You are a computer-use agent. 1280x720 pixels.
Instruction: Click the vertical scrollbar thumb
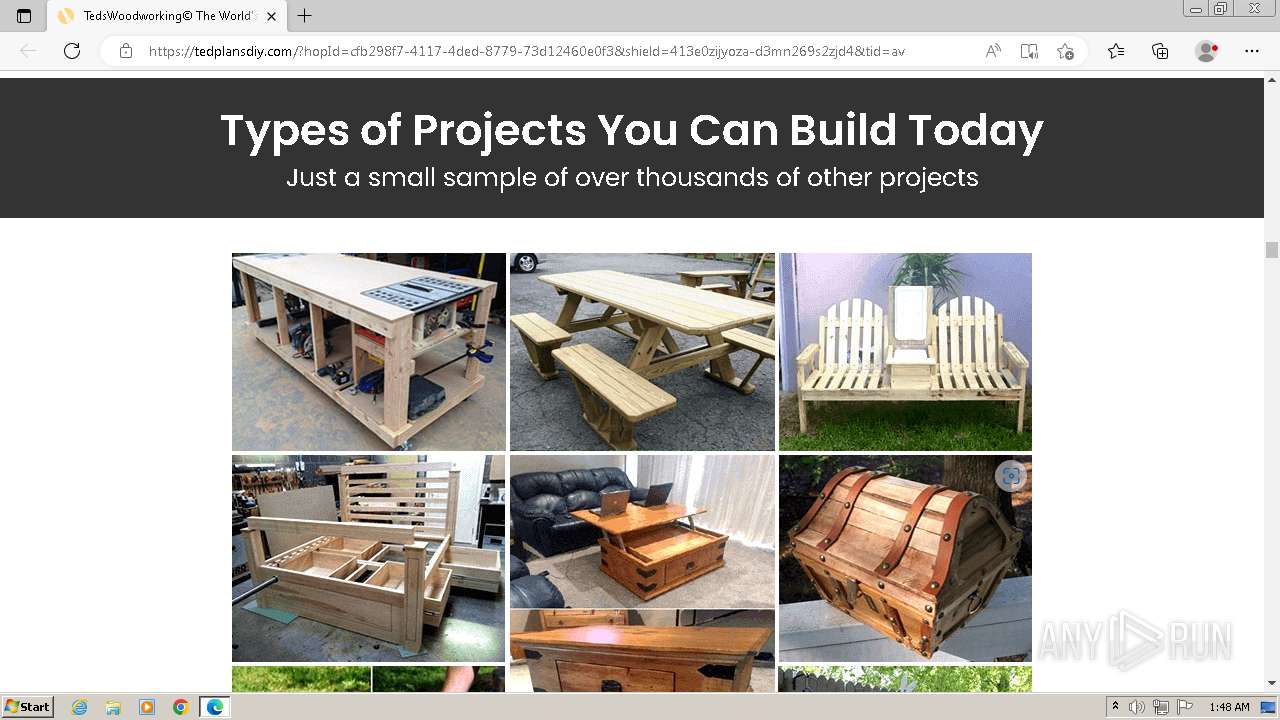coord(1272,250)
